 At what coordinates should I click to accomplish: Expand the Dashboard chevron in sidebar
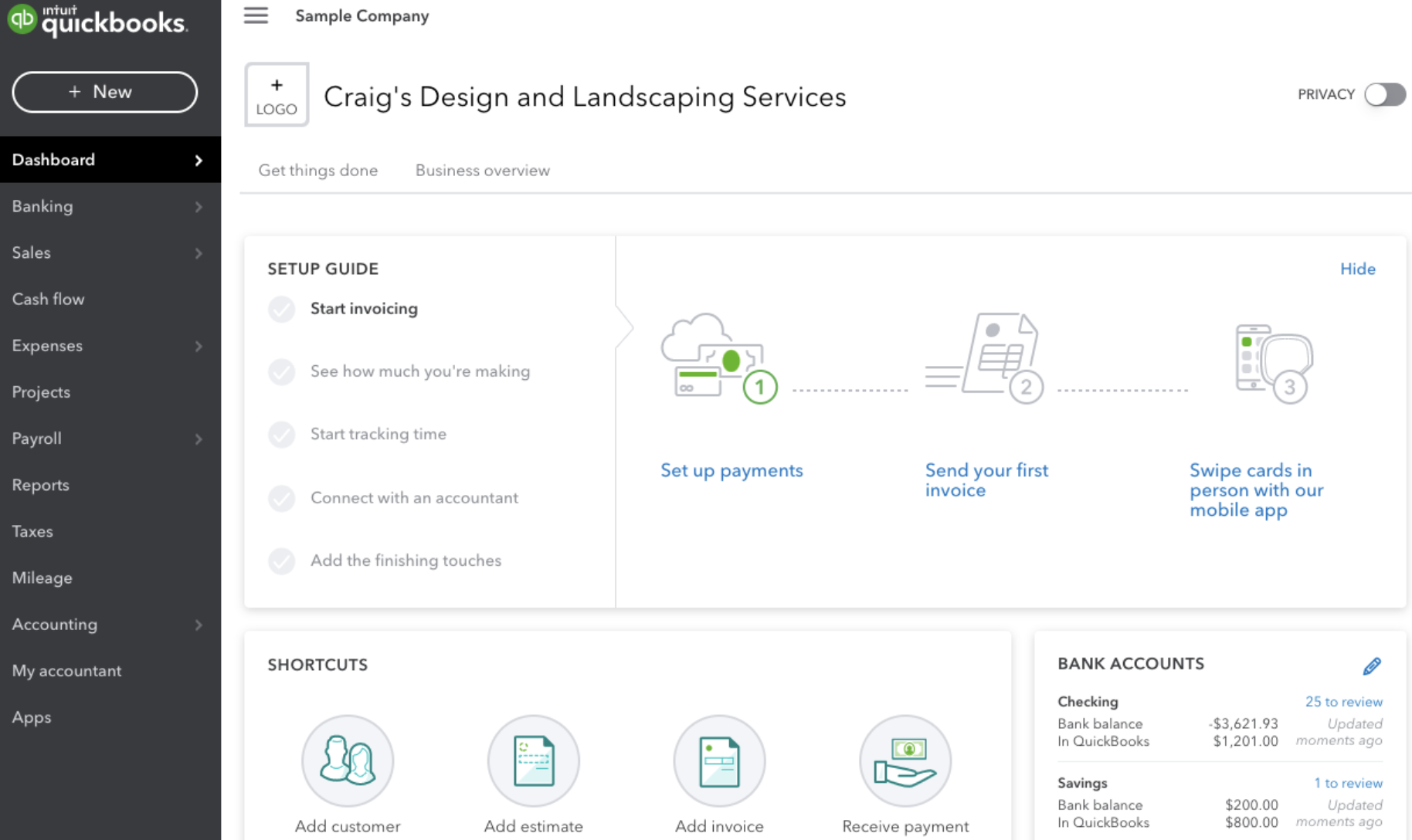199,160
